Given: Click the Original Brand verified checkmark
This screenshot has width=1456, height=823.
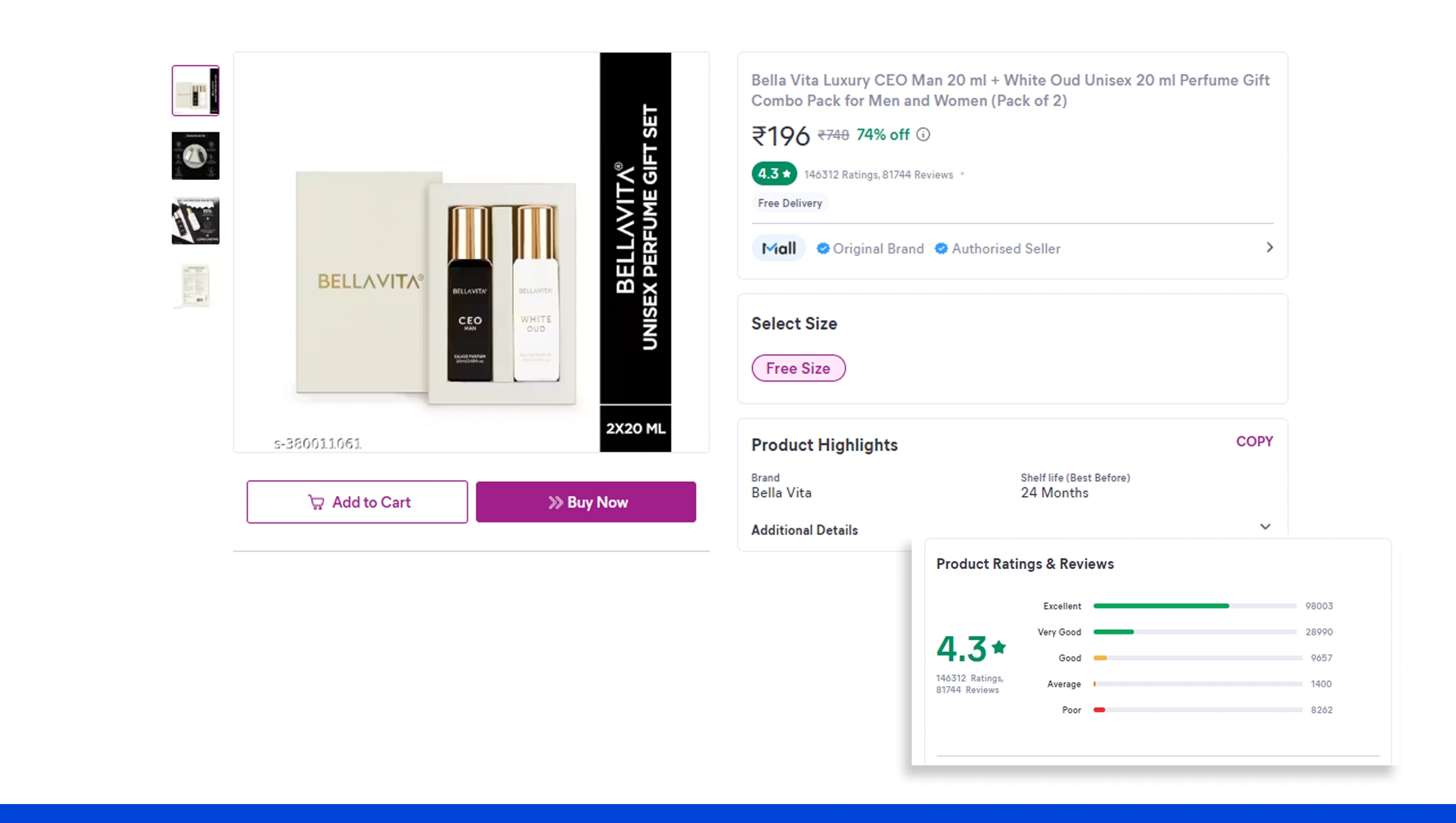Looking at the screenshot, I should [x=823, y=248].
